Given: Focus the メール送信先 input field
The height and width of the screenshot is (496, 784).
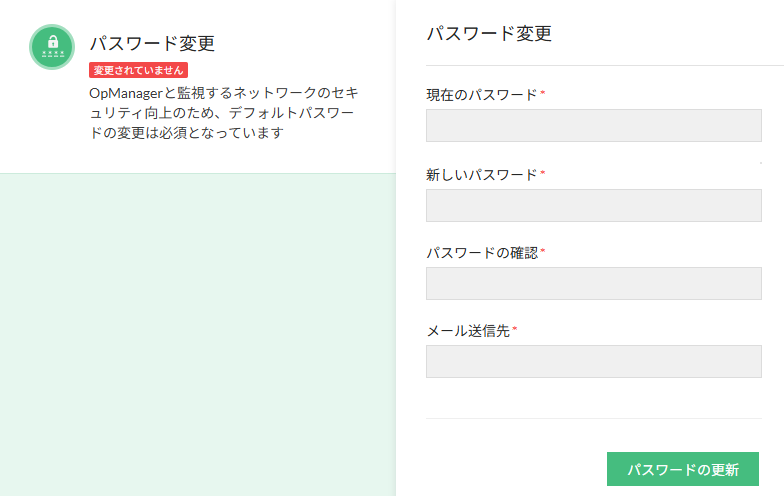Looking at the screenshot, I should (x=594, y=361).
